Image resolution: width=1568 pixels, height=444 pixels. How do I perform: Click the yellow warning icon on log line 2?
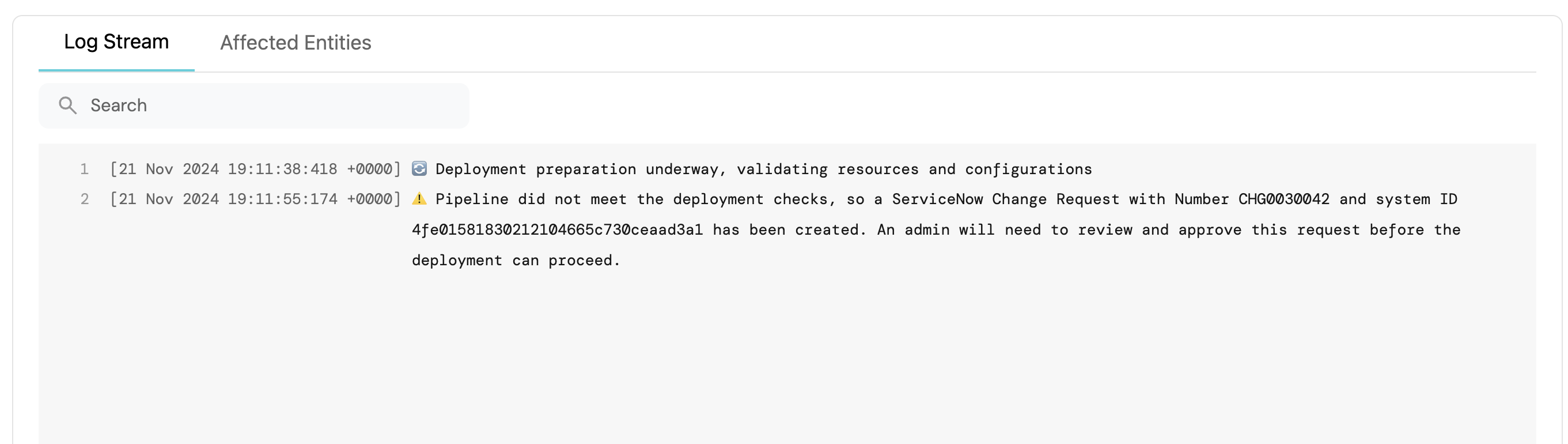coord(419,199)
